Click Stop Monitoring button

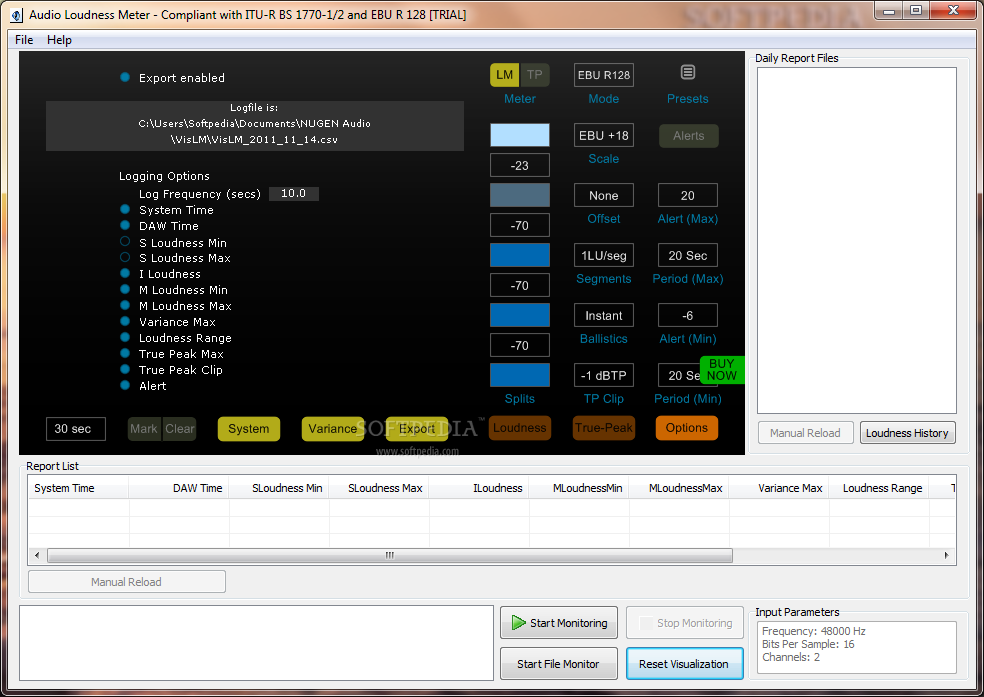coord(685,622)
